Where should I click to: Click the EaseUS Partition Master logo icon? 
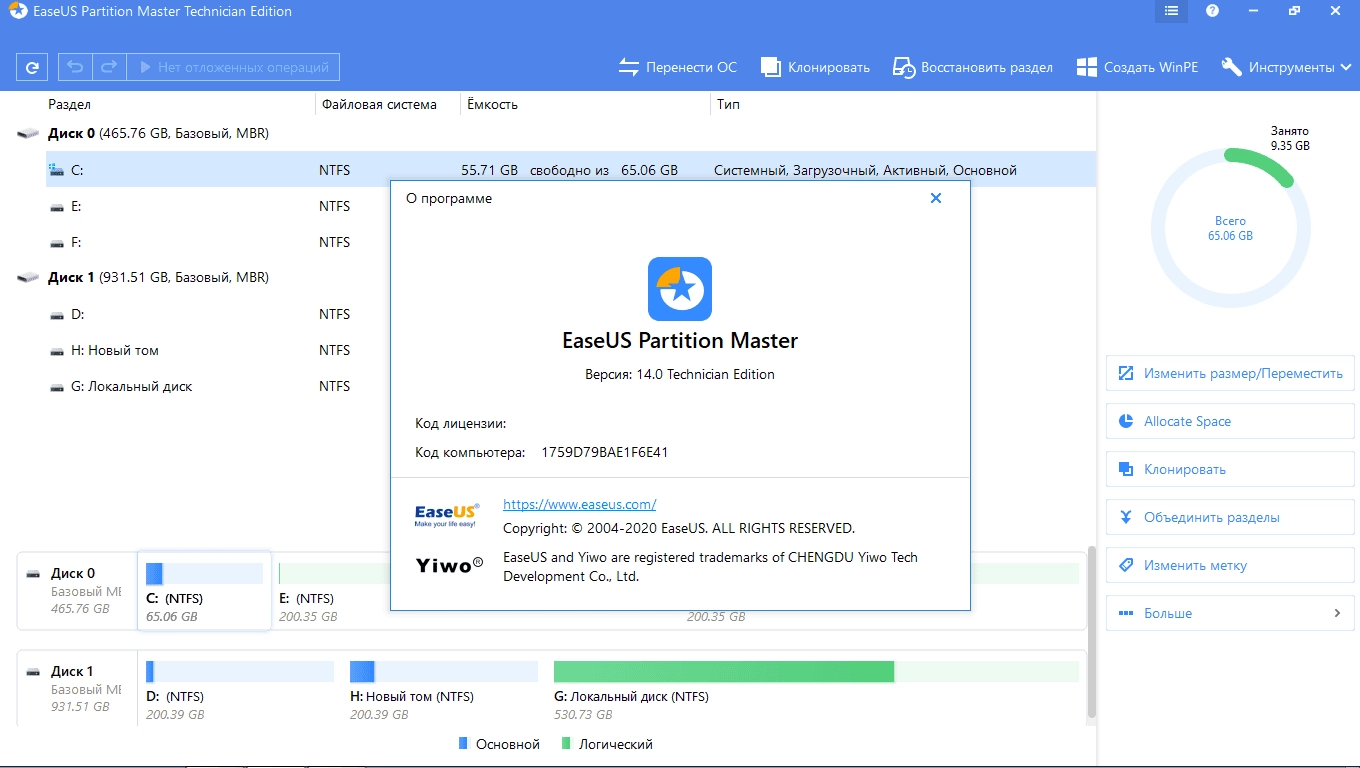[680, 289]
